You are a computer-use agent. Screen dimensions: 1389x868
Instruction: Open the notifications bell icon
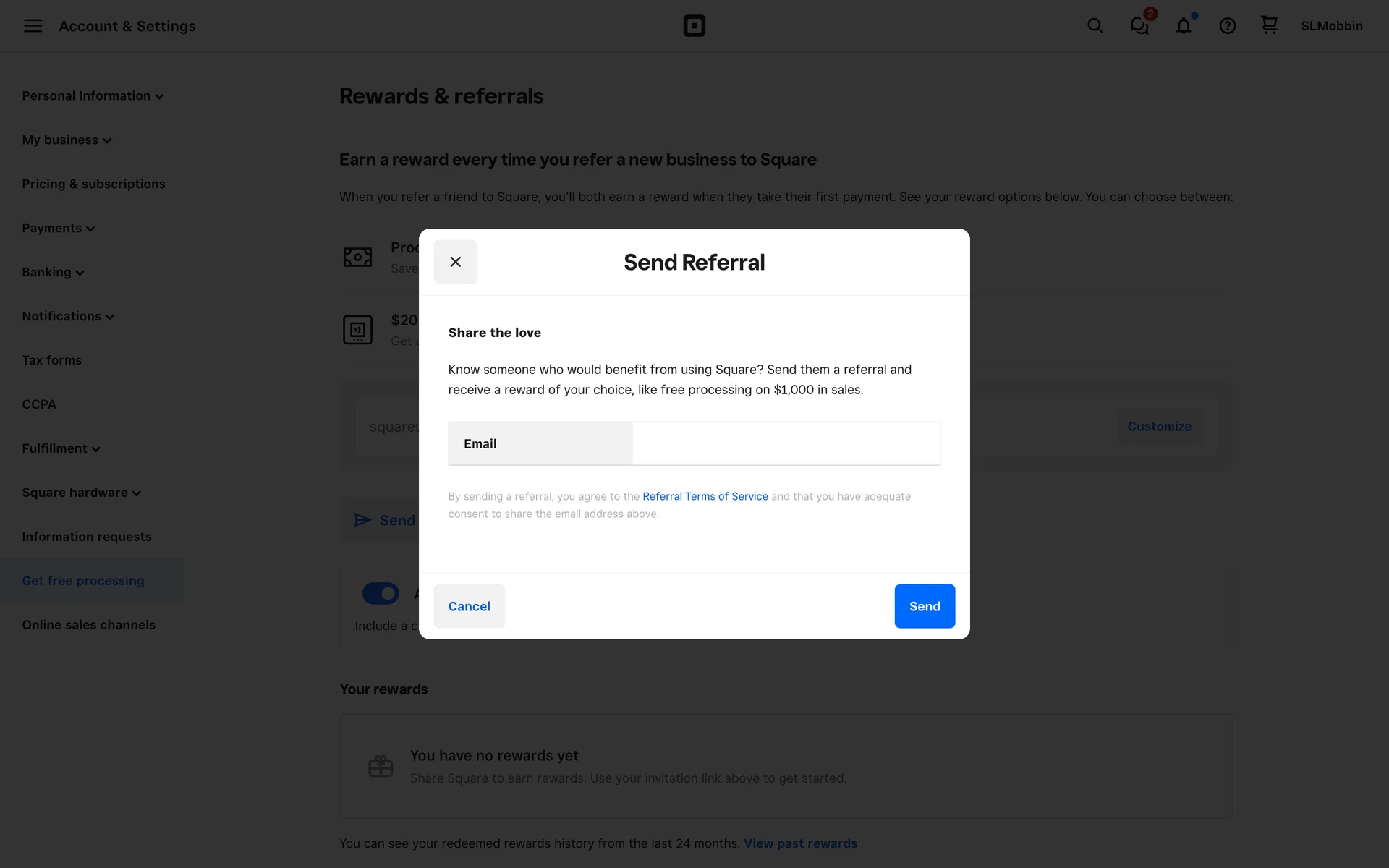(1184, 26)
